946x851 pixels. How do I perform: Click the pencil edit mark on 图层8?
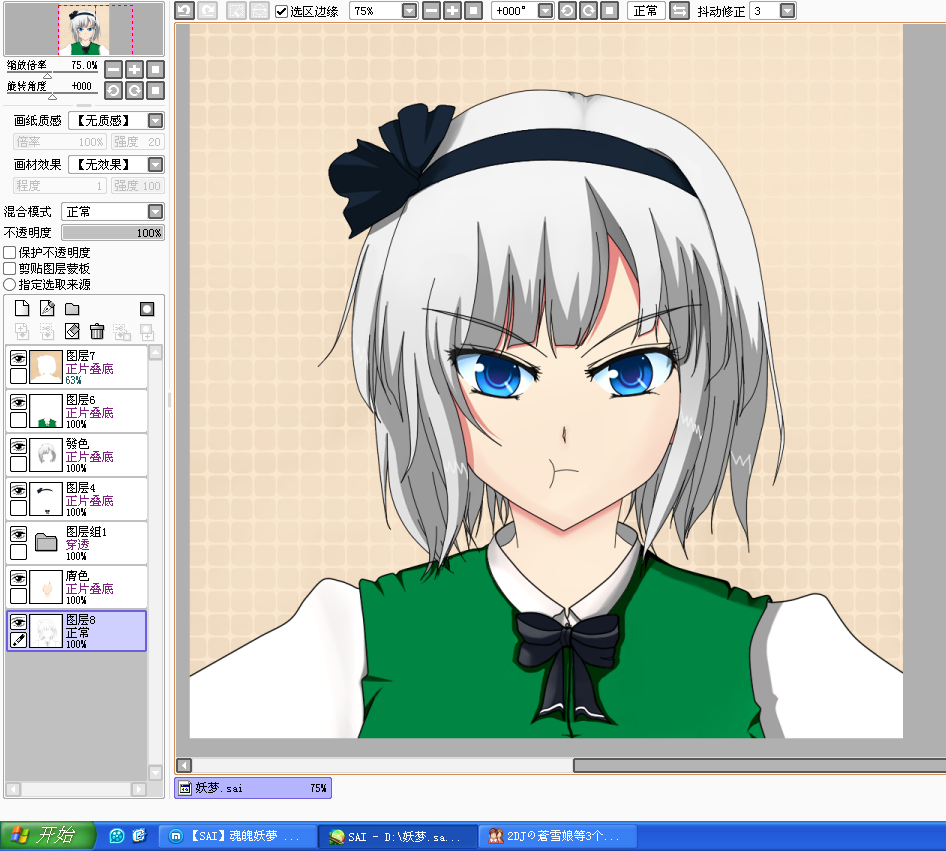tap(18, 640)
